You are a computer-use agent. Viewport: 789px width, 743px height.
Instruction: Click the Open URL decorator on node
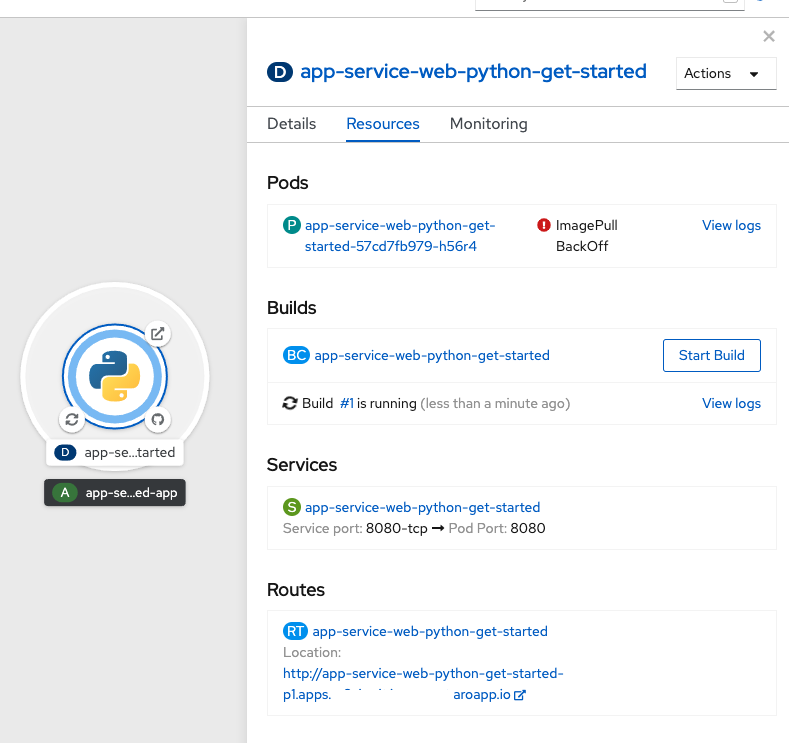pos(157,334)
